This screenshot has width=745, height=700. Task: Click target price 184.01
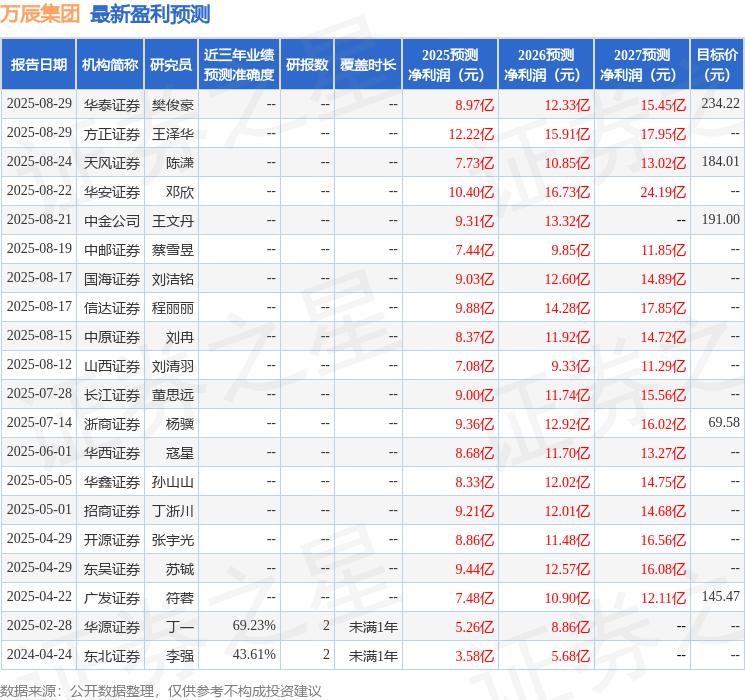720,161
